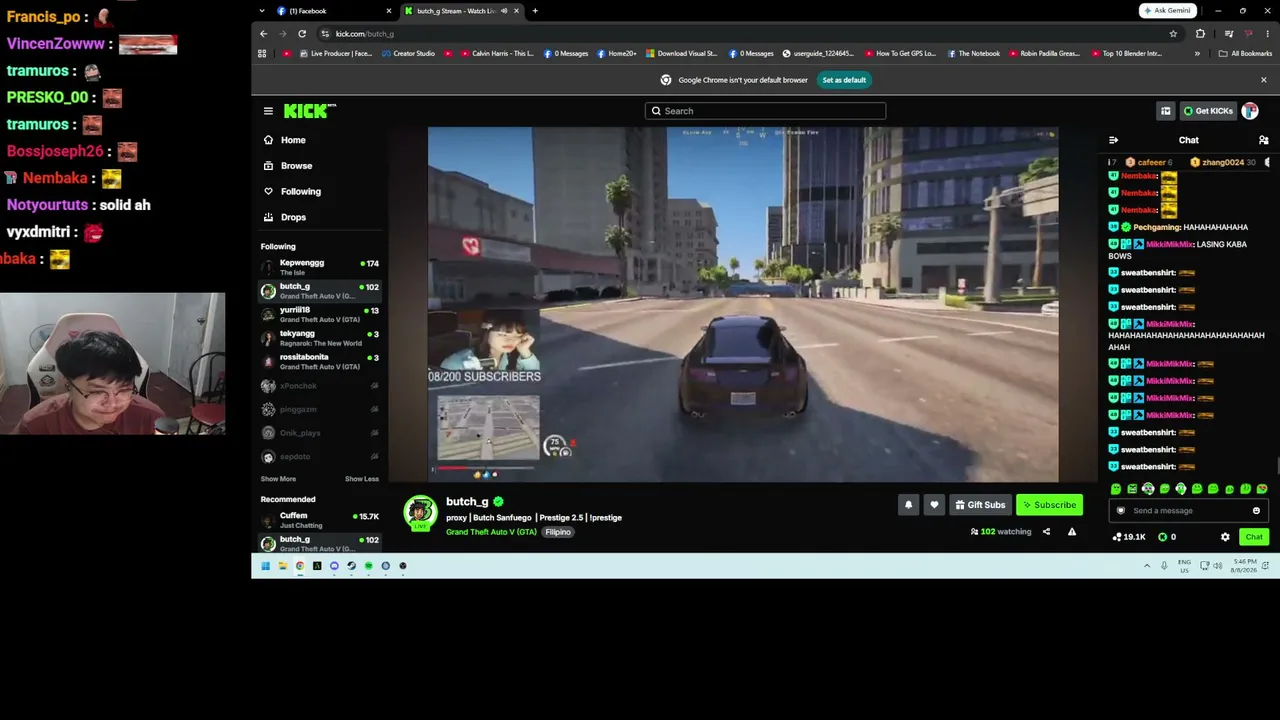The width and height of the screenshot is (1280, 720).
Task: Collapse the chat panel with the arrow icon
Action: pyautogui.click(x=1113, y=140)
